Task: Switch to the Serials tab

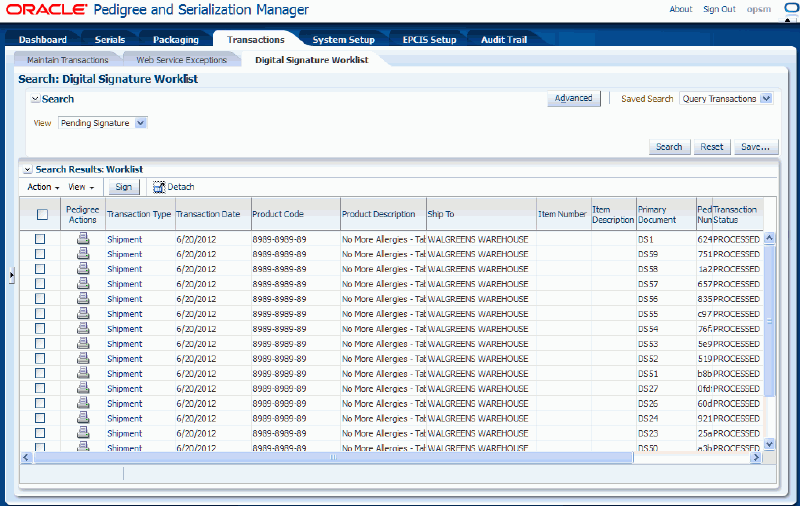Action: point(110,40)
